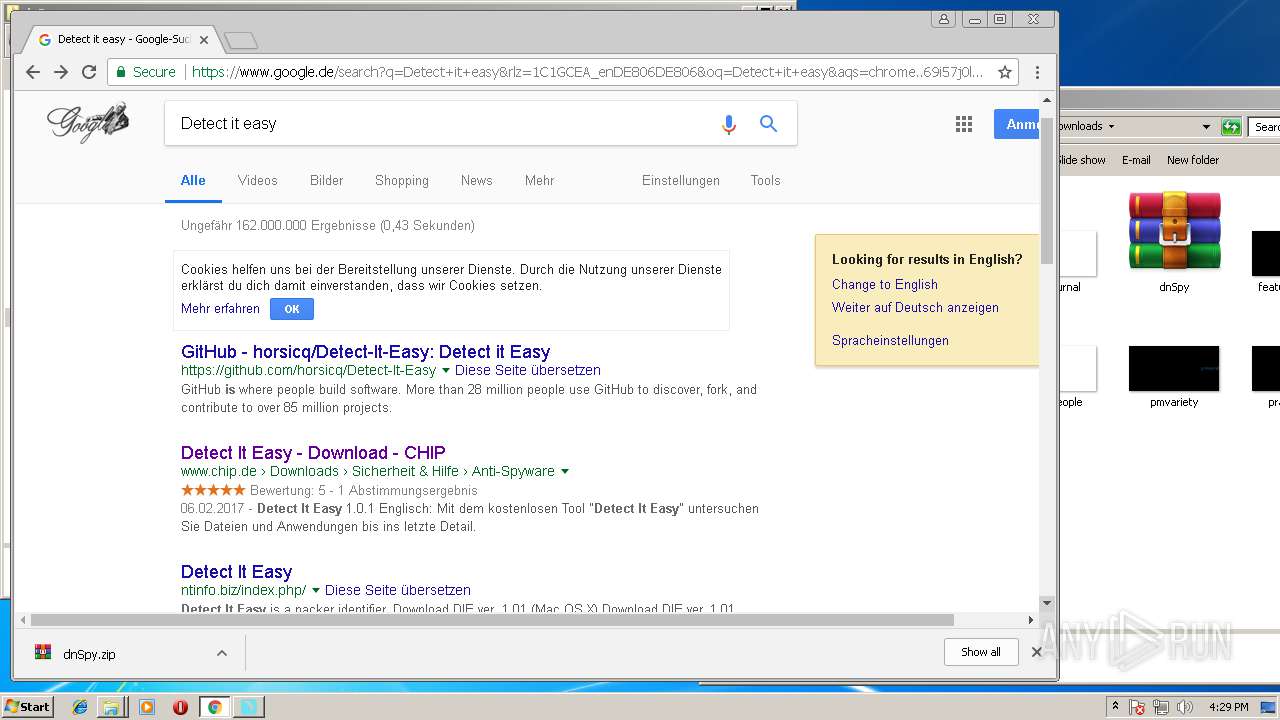The image size is (1280, 720).
Task: Open the Detect It Easy ntinfo.biz result
Action: coord(236,572)
